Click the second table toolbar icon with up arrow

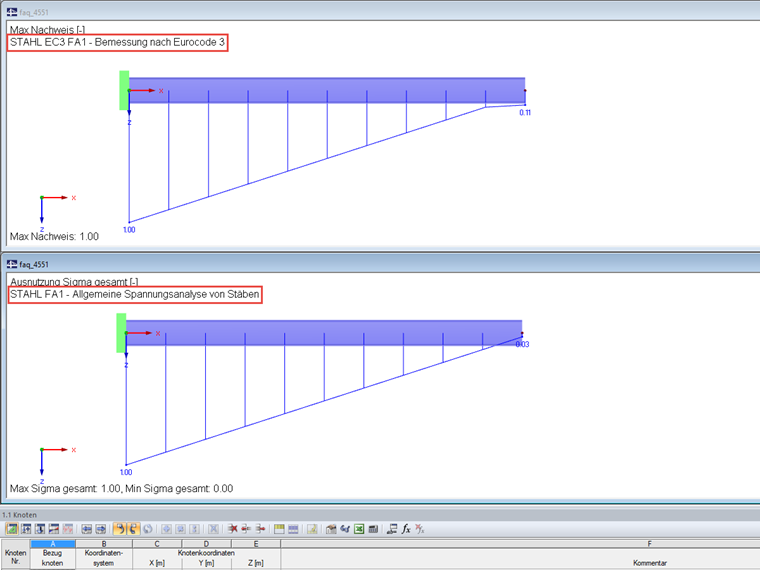[x=26, y=529]
